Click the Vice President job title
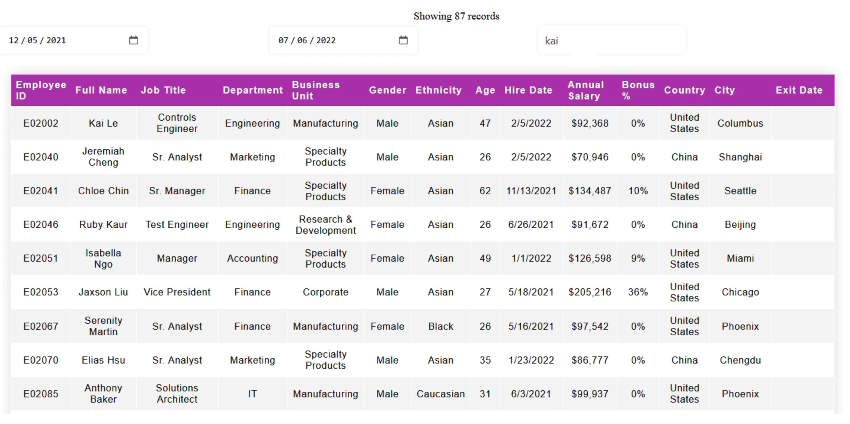Image resolution: width=850 pixels, height=424 pixels. 177,292
